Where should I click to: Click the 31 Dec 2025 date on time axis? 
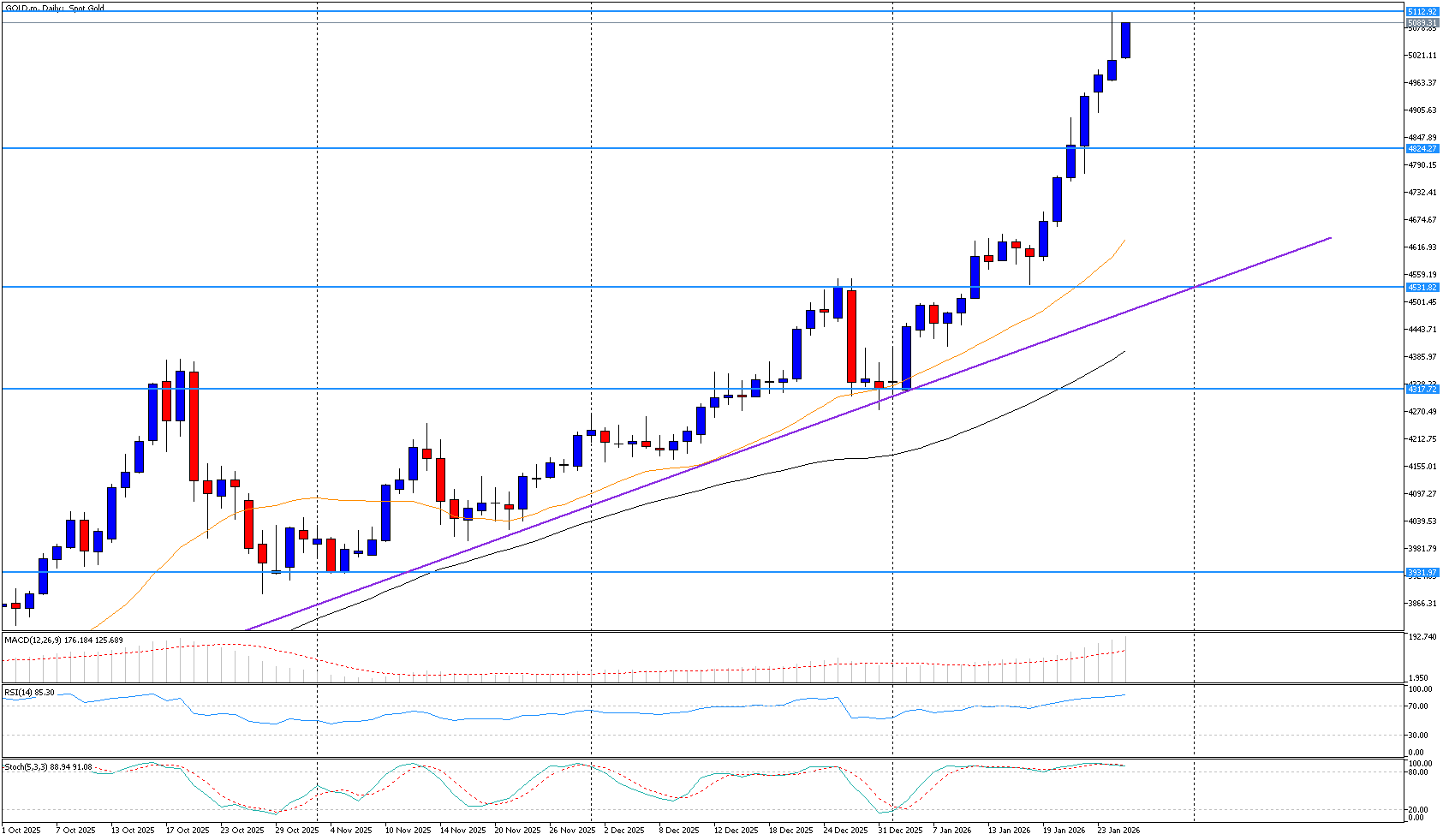coord(899,830)
